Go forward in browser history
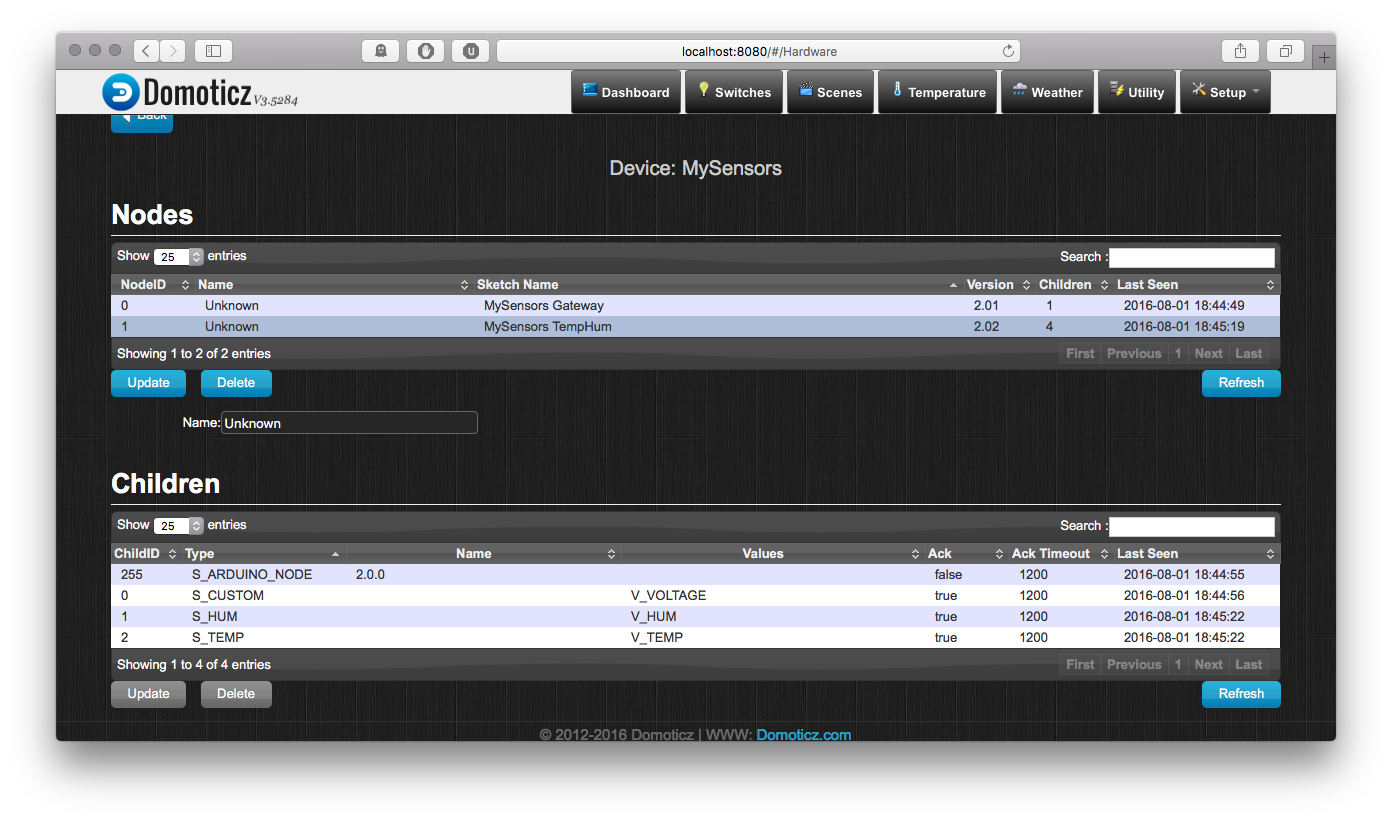 172,50
